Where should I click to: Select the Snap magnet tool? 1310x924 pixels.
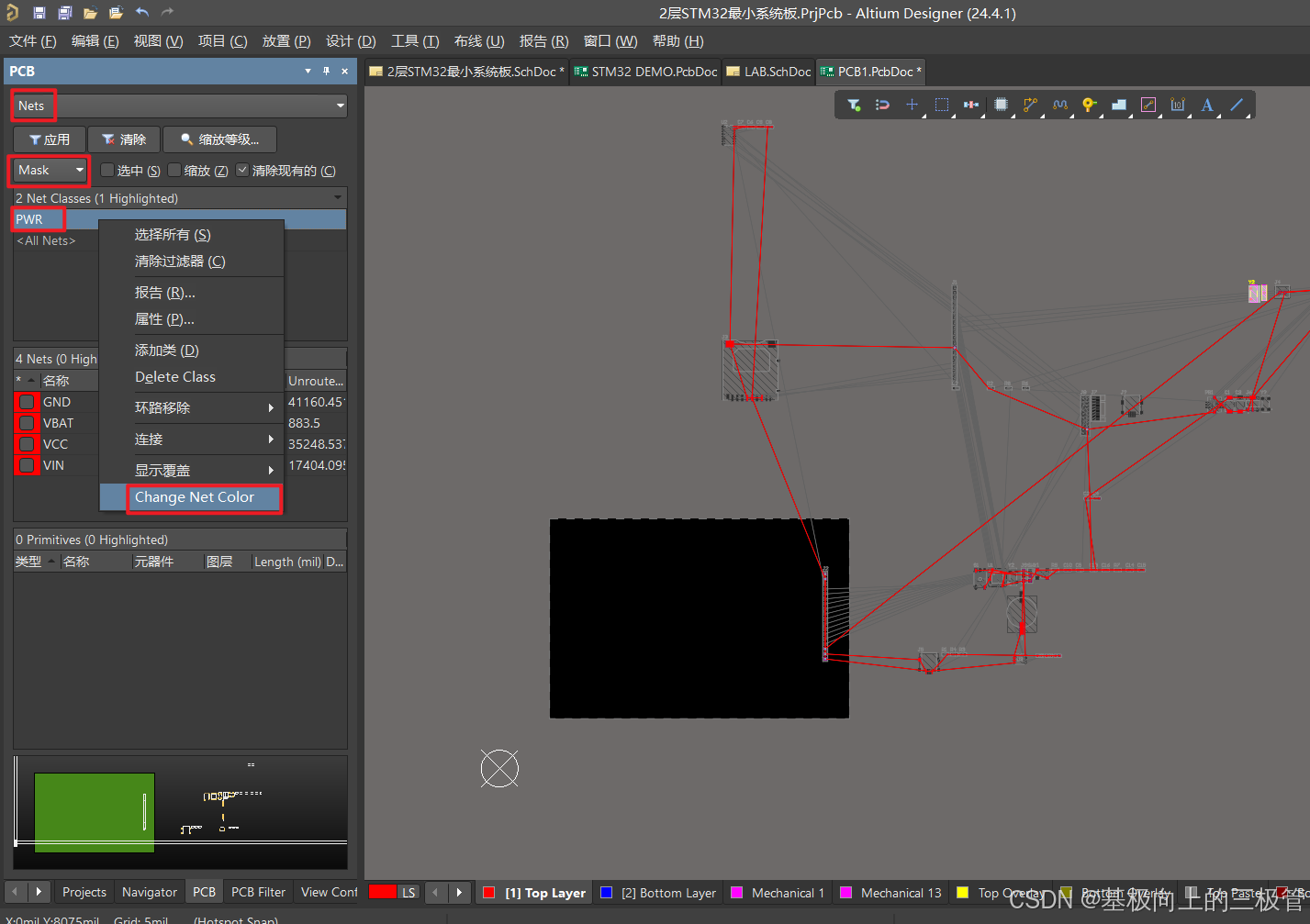[x=882, y=106]
